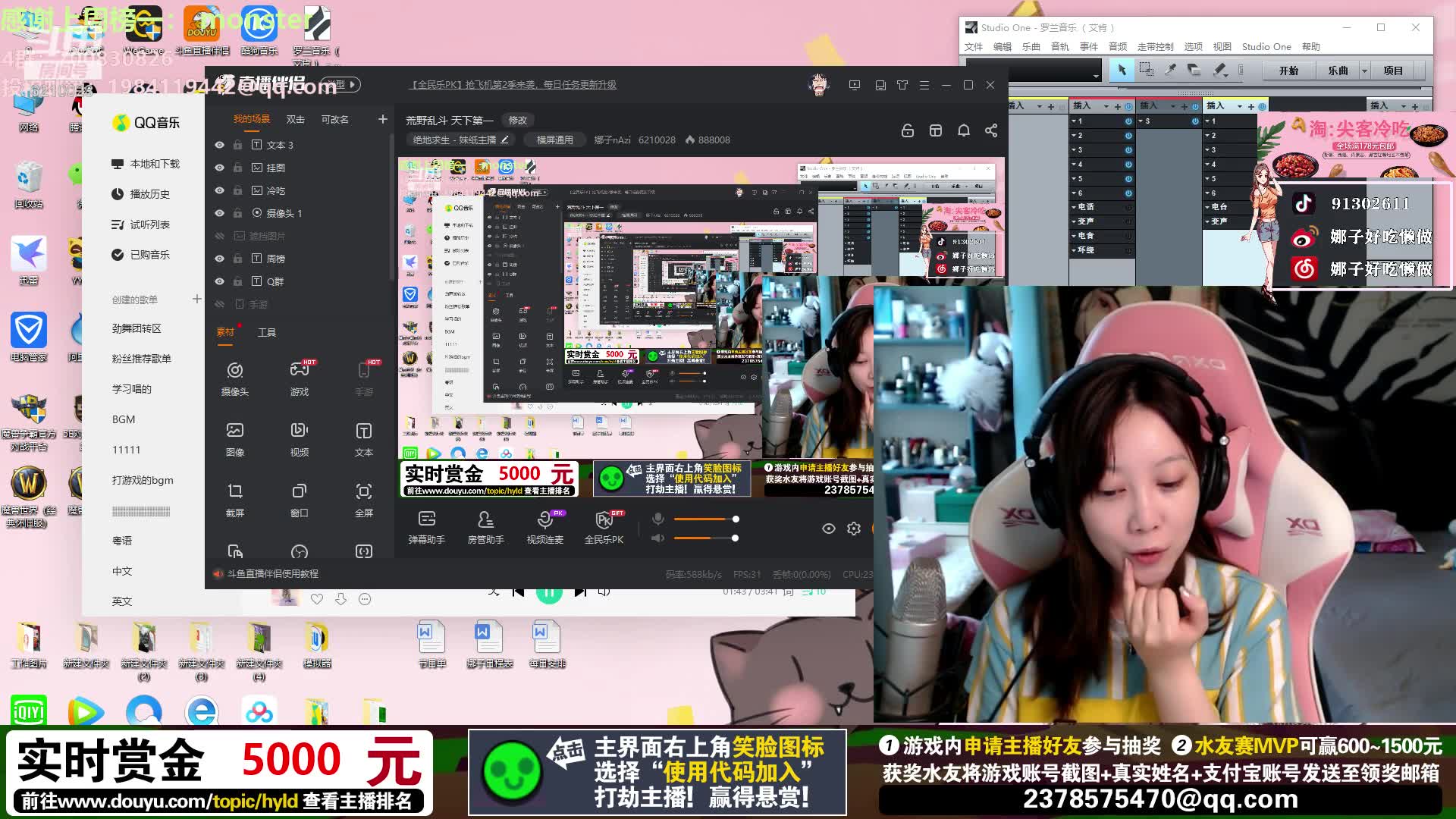
Task: Open the hamburger menu in 直播伴侣 title bar
Action: [x=924, y=85]
